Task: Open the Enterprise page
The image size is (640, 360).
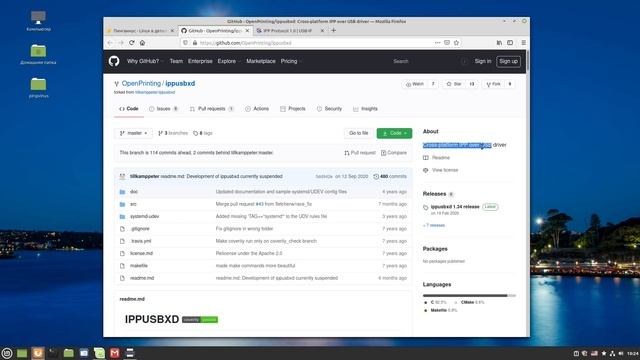Action: (x=200, y=61)
